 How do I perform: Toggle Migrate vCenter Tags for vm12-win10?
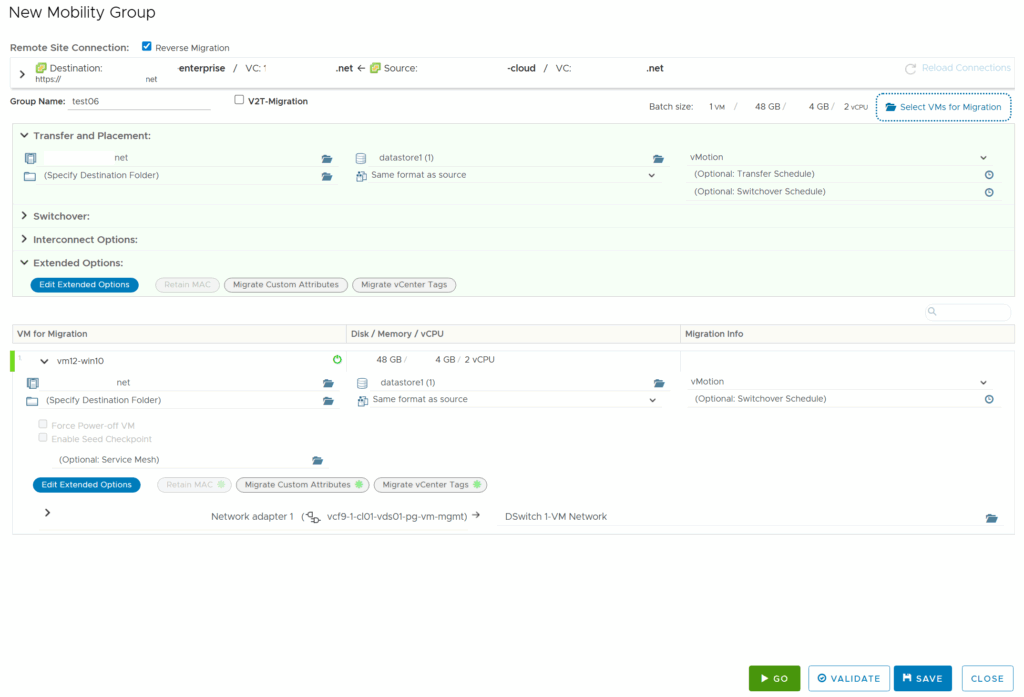(429, 485)
